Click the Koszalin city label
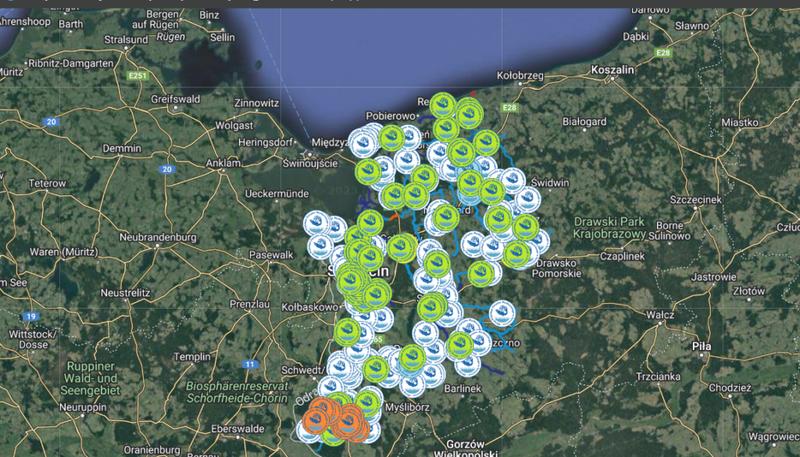Screen dimensions: 800x457 click(x=612, y=70)
